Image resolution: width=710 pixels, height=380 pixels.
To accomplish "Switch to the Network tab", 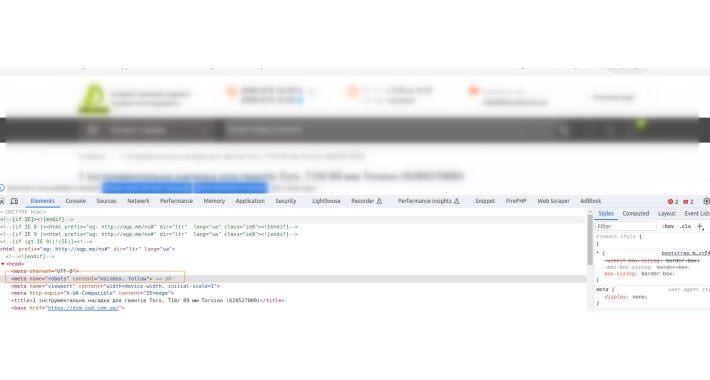I will (138, 201).
